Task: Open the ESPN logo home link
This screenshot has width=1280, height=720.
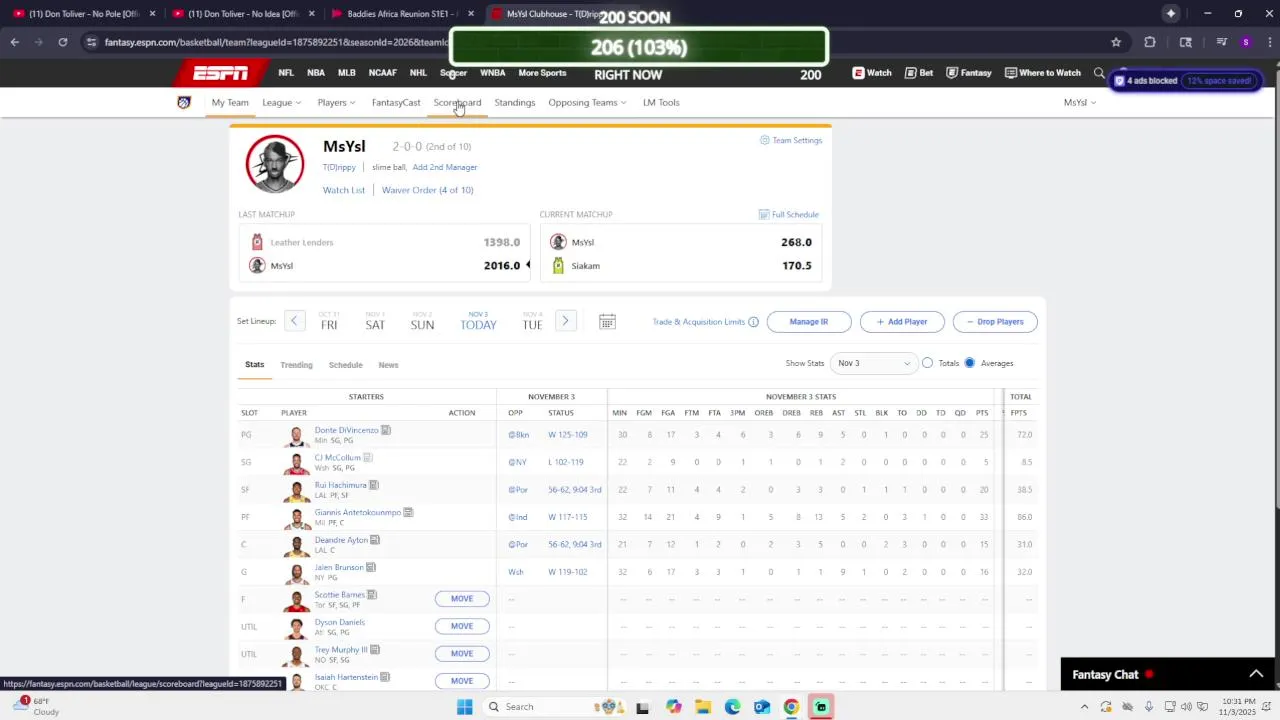Action: coord(220,73)
